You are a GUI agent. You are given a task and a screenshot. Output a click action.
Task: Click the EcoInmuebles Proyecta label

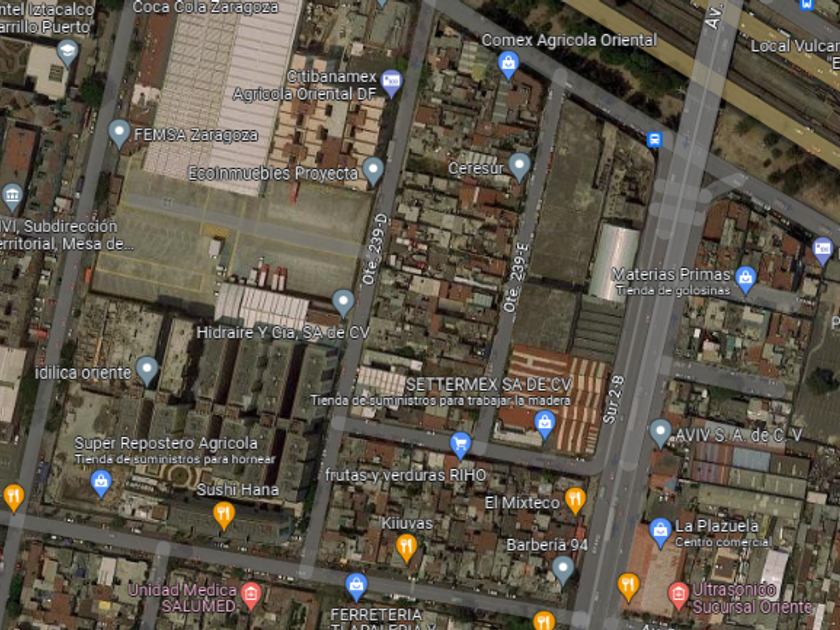[x=273, y=174]
